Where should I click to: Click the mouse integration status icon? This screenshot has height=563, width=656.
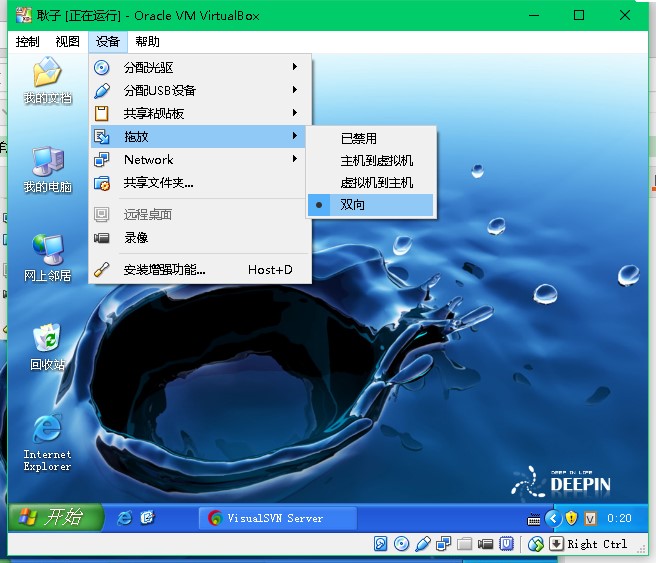pos(536,544)
